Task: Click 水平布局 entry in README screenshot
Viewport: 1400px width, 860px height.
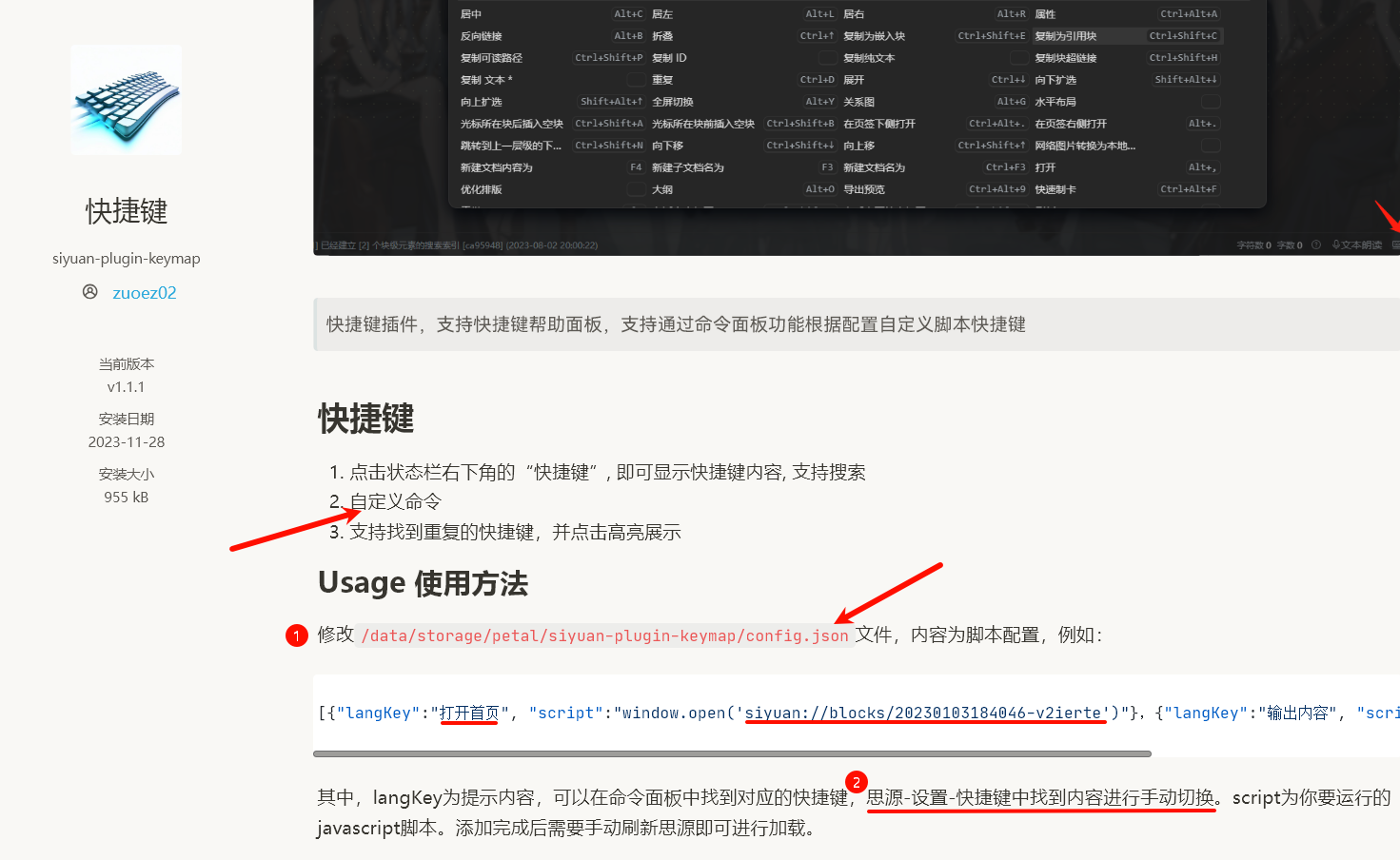Action: click(1055, 102)
